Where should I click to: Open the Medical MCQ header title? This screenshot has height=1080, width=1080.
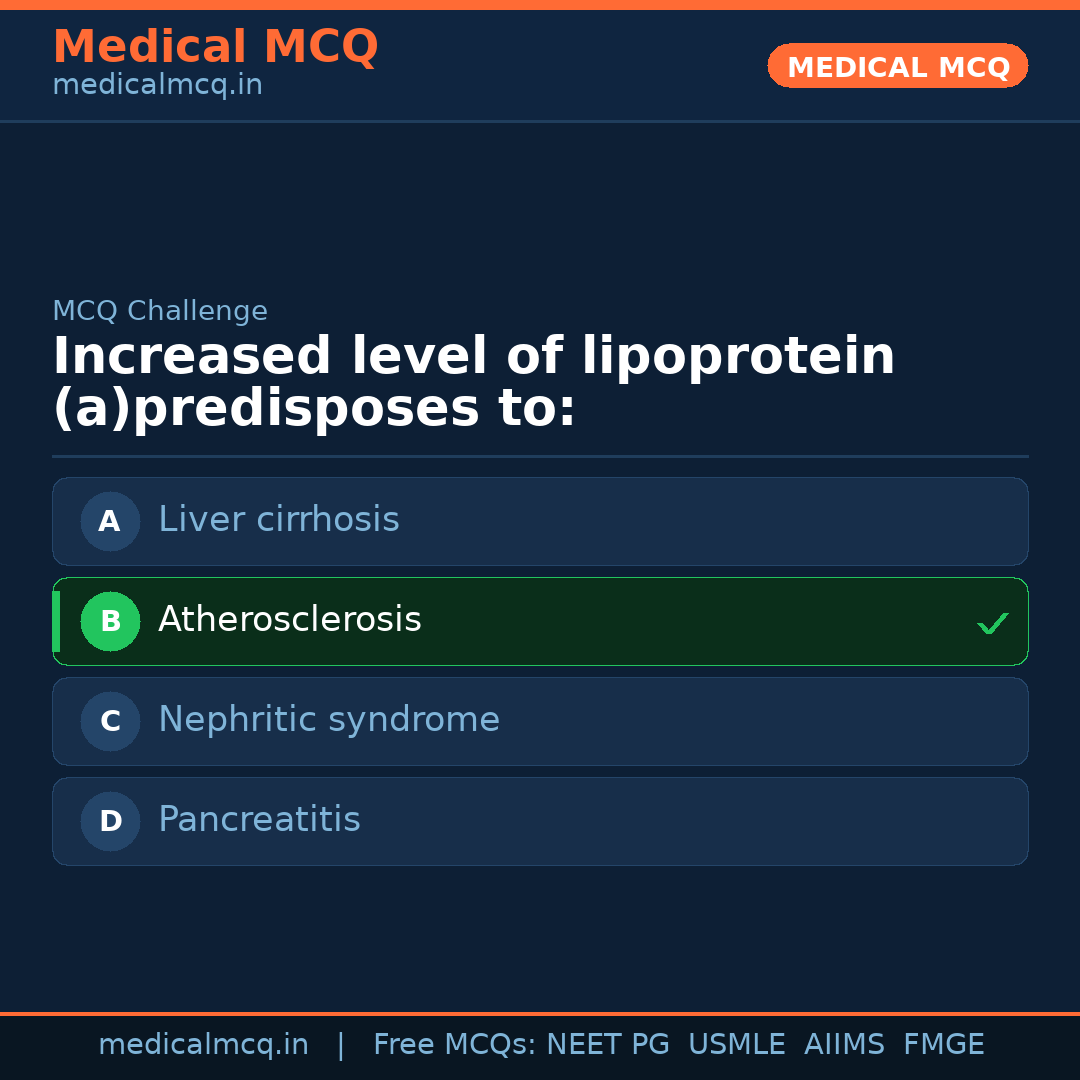click(x=215, y=47)
